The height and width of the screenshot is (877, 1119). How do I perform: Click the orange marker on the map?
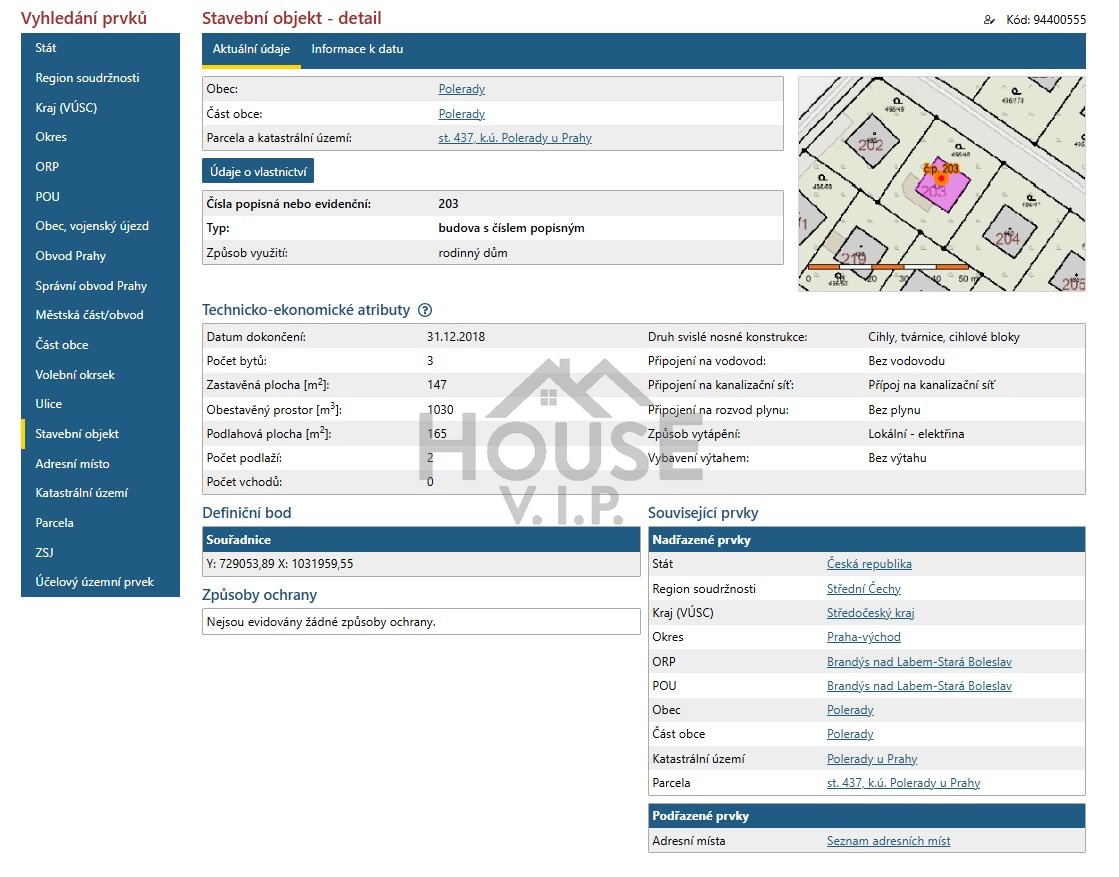940,178
